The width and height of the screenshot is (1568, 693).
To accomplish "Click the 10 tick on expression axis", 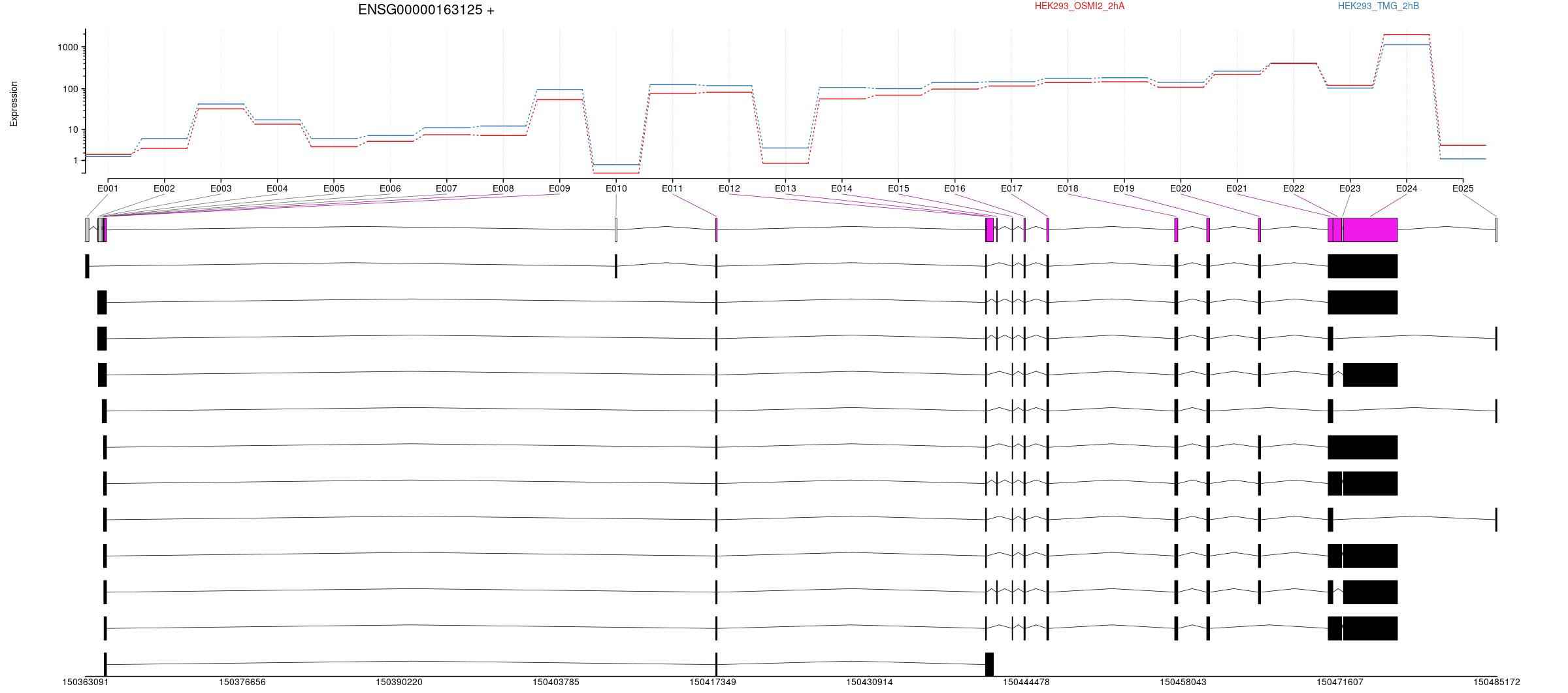I will pos(73,130).
